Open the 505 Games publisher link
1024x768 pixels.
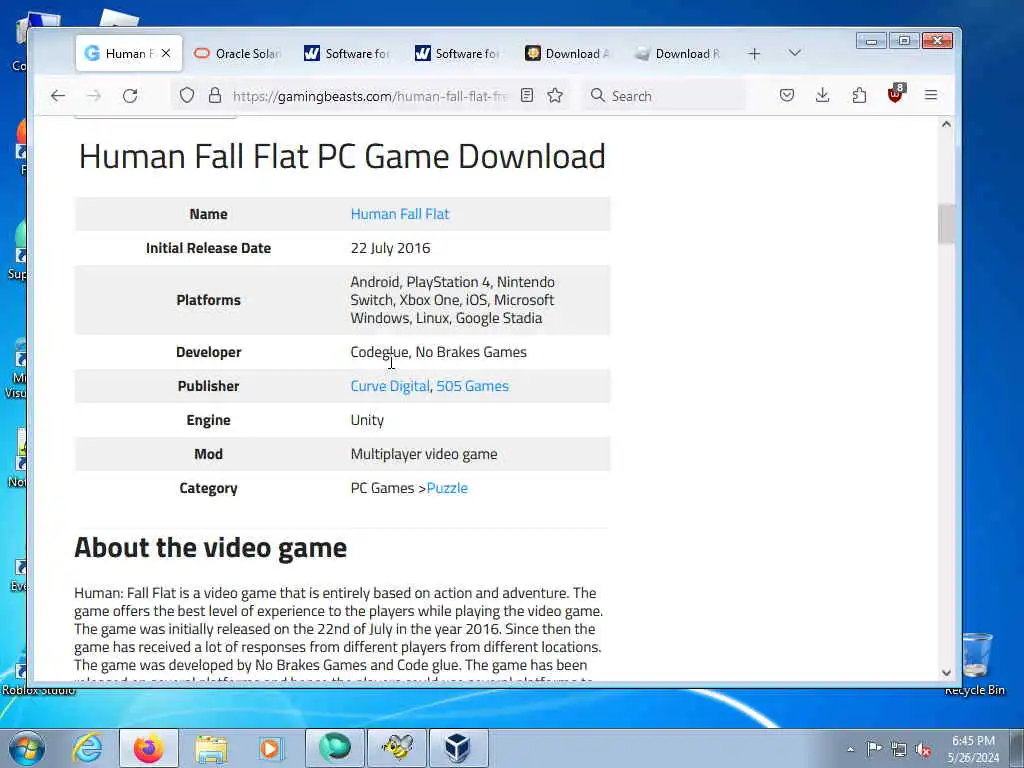[x=472, y=386]
